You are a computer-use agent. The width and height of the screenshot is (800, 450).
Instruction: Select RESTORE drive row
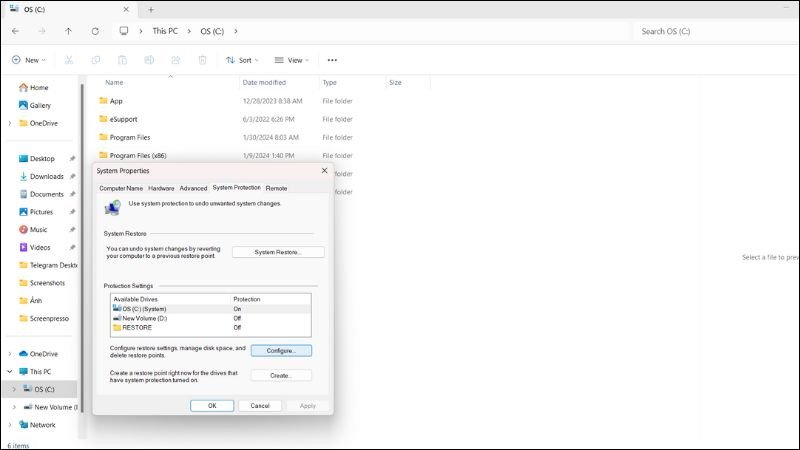(x=211, y=328)
